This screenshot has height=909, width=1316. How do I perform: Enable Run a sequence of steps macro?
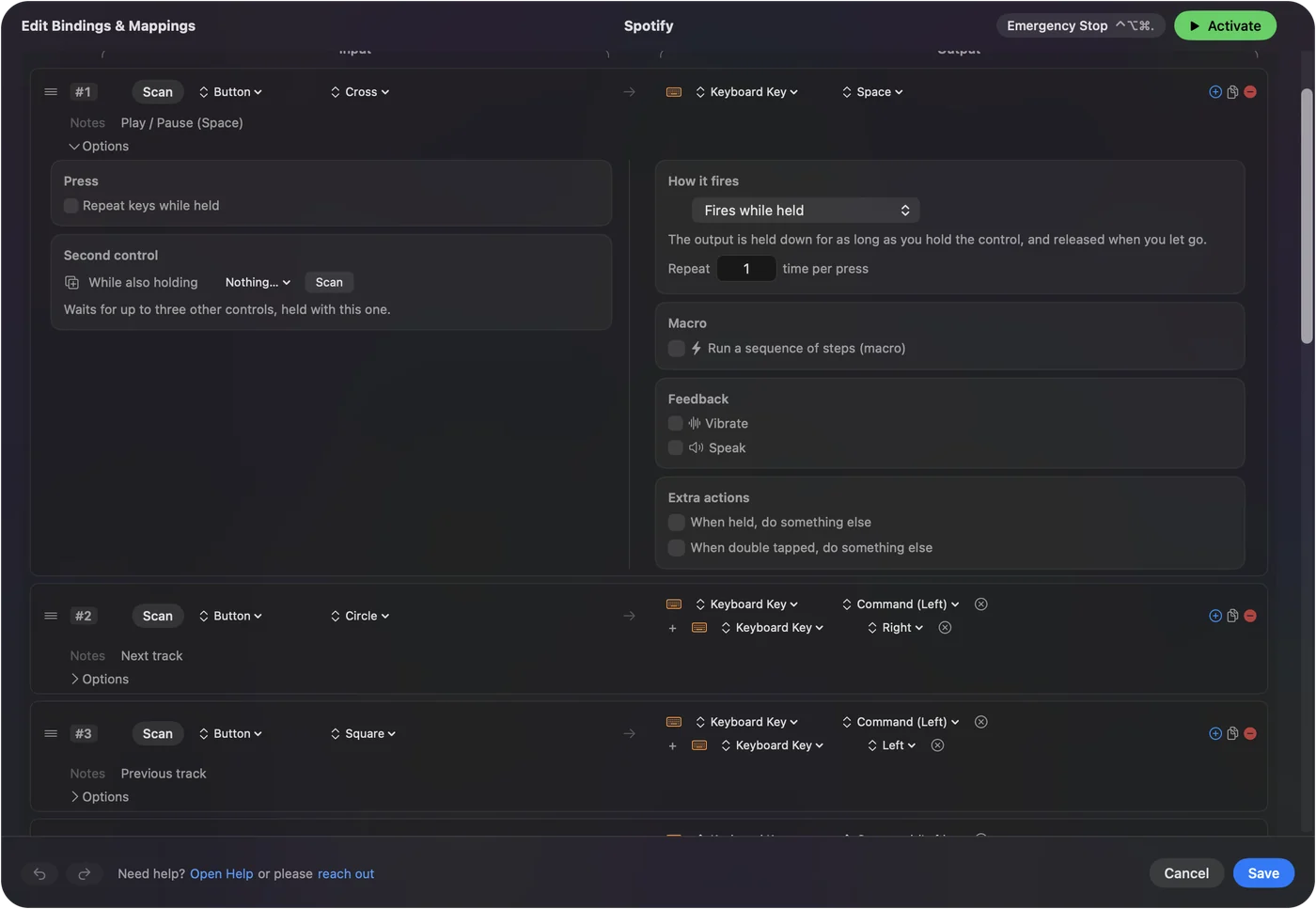pyautogui.click(x=676, y=349)
